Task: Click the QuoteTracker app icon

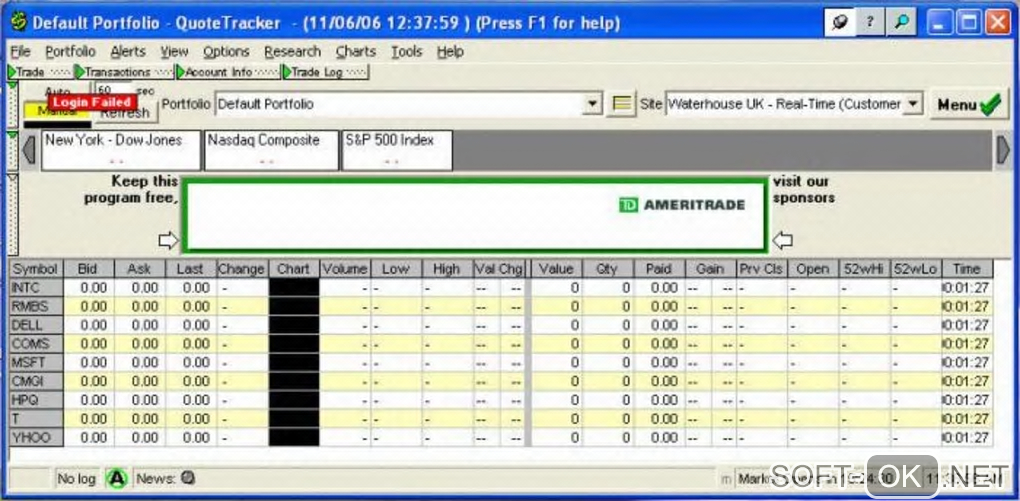Action: [x=19, y=23]
